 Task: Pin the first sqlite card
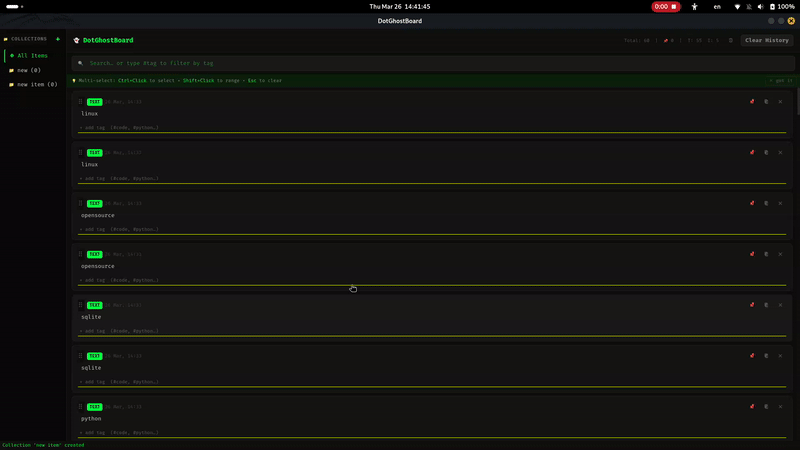(x=752, y=305)
